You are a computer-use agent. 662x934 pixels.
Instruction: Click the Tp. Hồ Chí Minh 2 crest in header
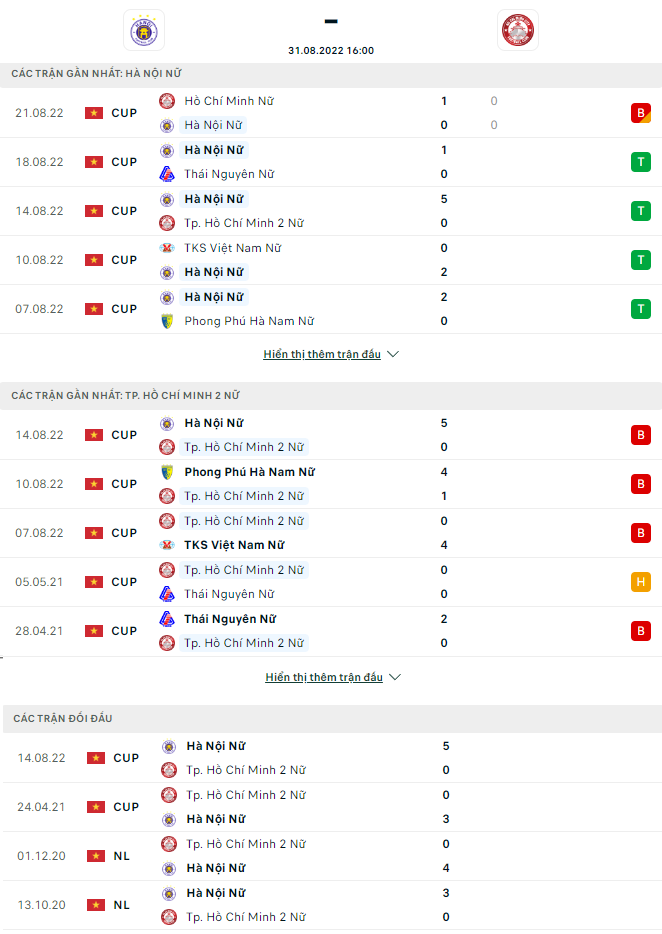click(518, 30)
